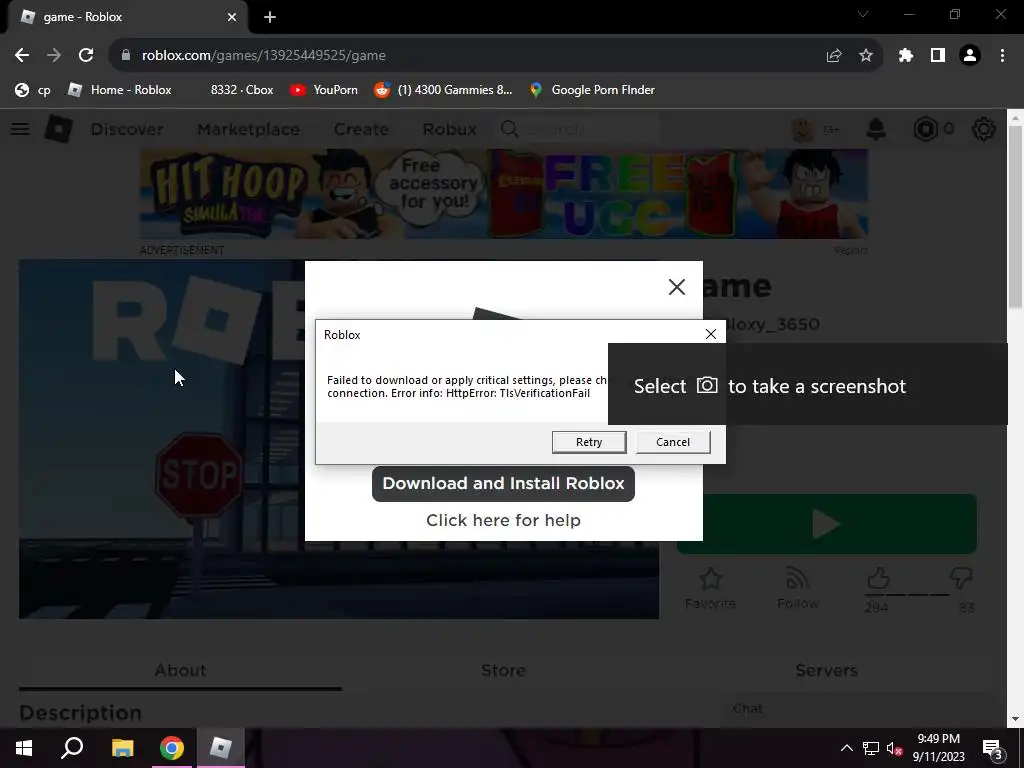Click the thumbs down dislike icon

[961, 578]
